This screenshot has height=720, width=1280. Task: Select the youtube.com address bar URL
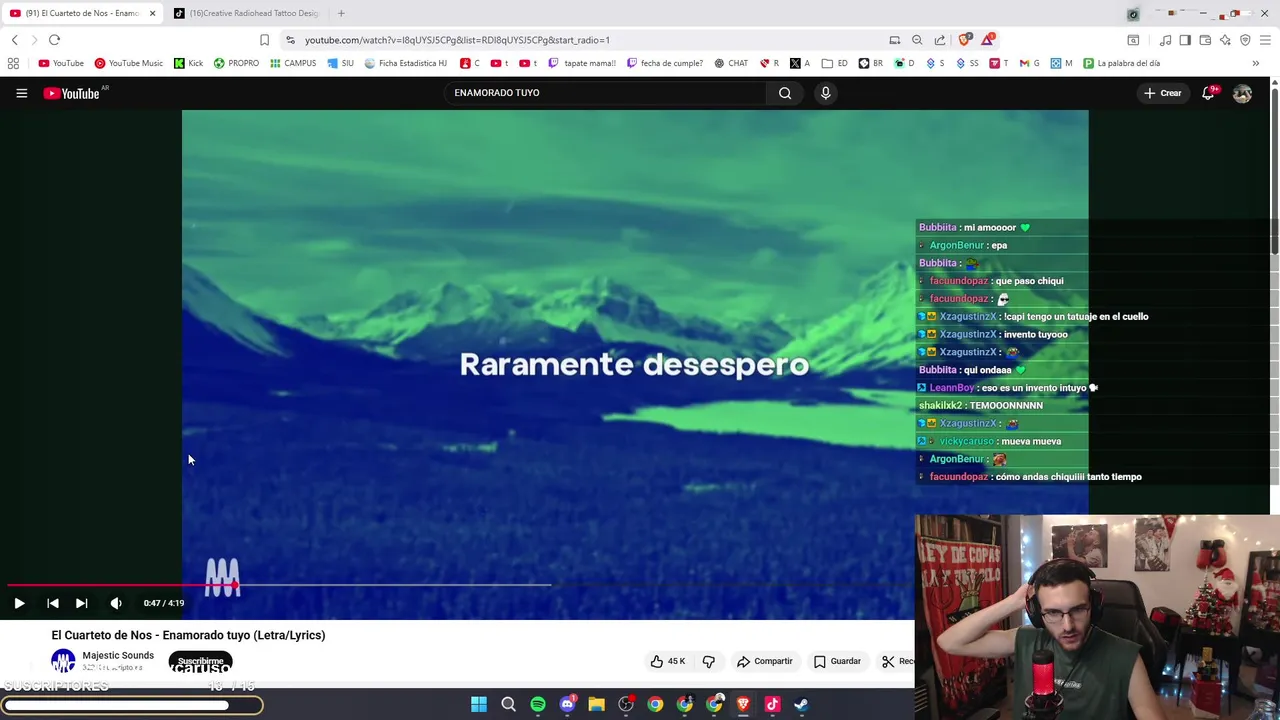pos(457,40)
